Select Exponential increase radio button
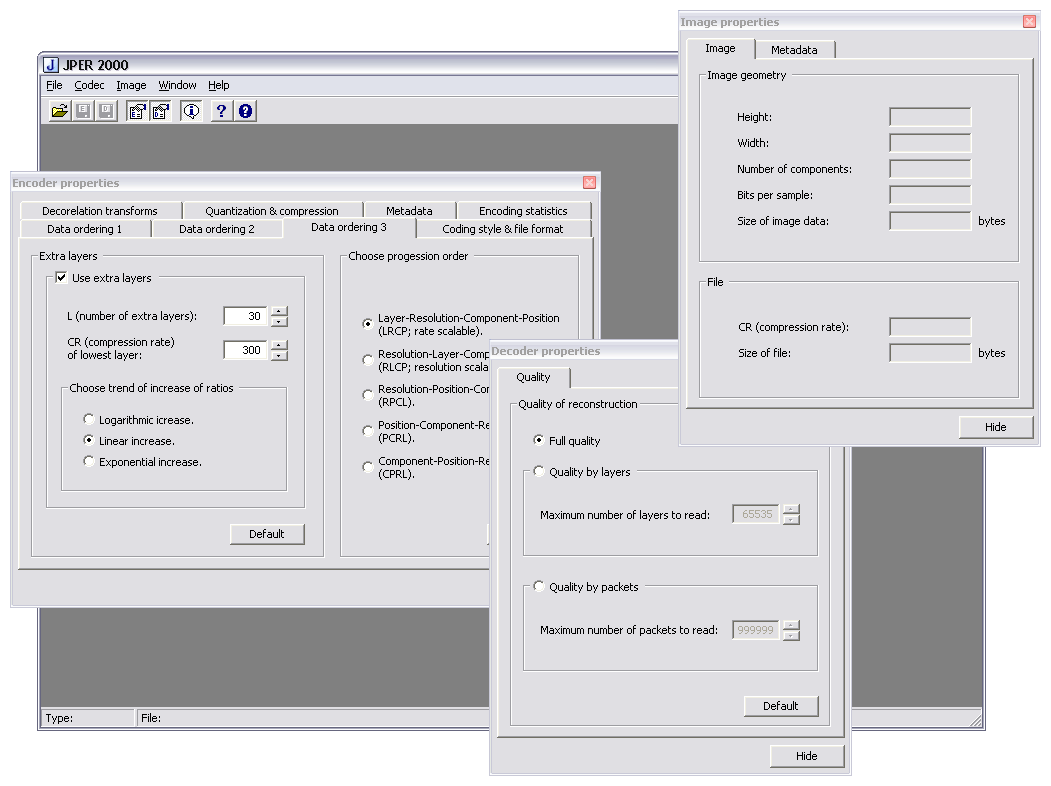 tap(88, 461)
